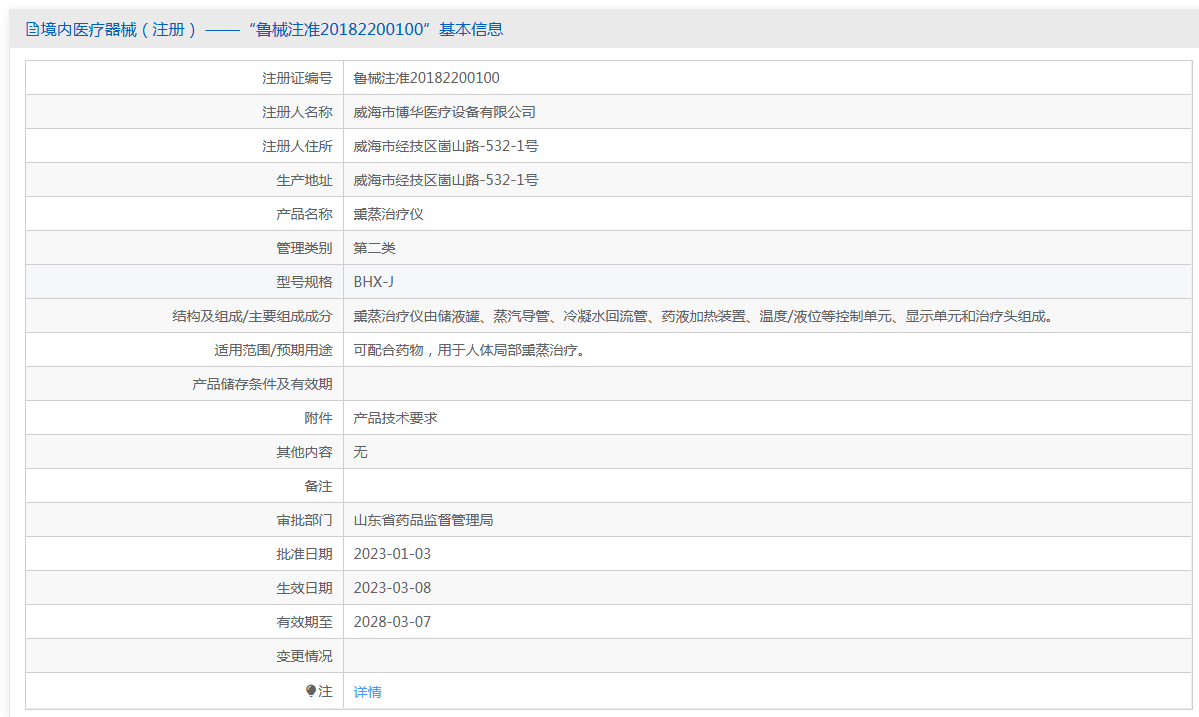The image size is (1199, 717).
Task: Select approval department 山东省药品监督管理局
Action: [x=423, y=521]
